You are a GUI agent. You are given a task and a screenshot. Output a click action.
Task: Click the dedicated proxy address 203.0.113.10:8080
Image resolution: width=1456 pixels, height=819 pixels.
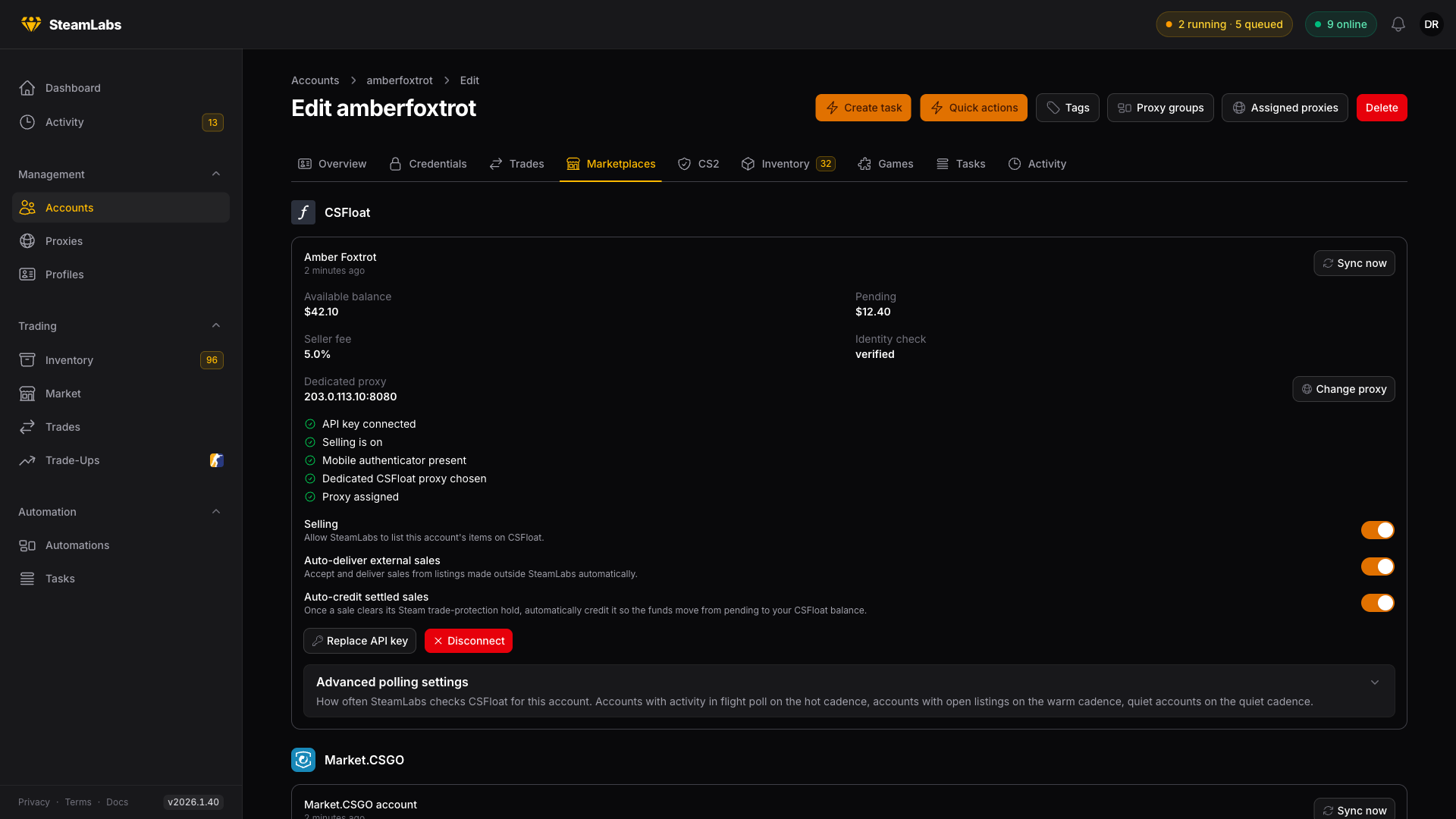[x=350, y=397]
